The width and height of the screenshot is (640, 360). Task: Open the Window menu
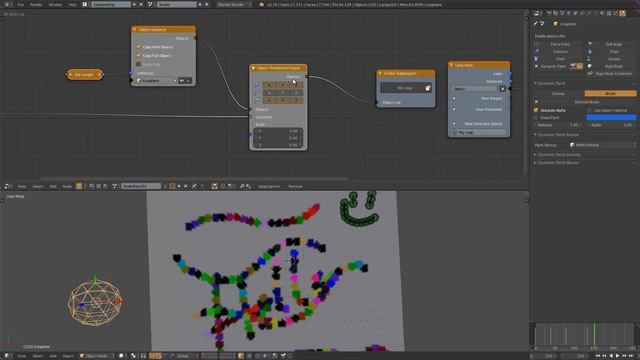55,4
